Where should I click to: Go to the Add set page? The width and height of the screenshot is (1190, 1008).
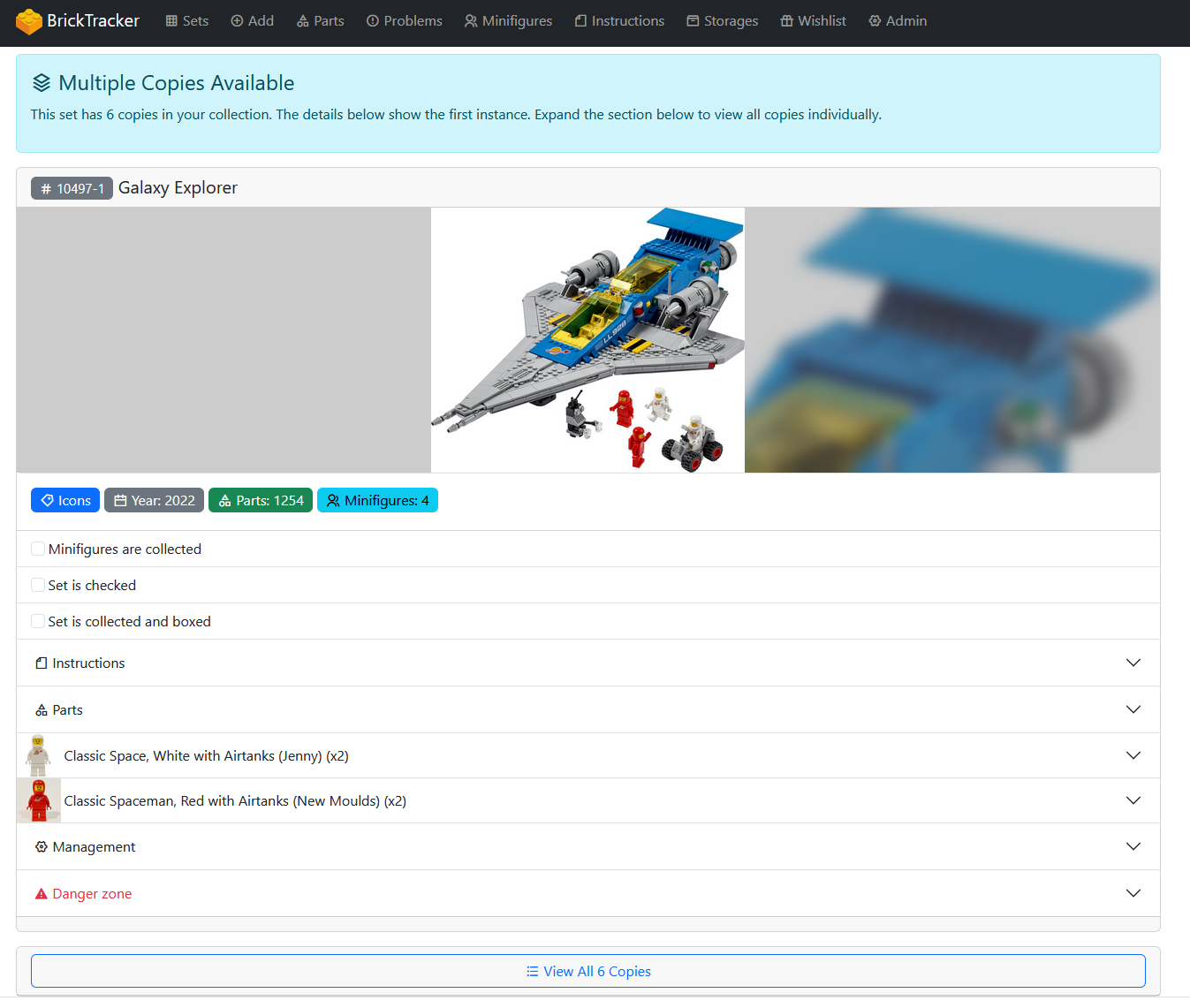click(253, 21)
